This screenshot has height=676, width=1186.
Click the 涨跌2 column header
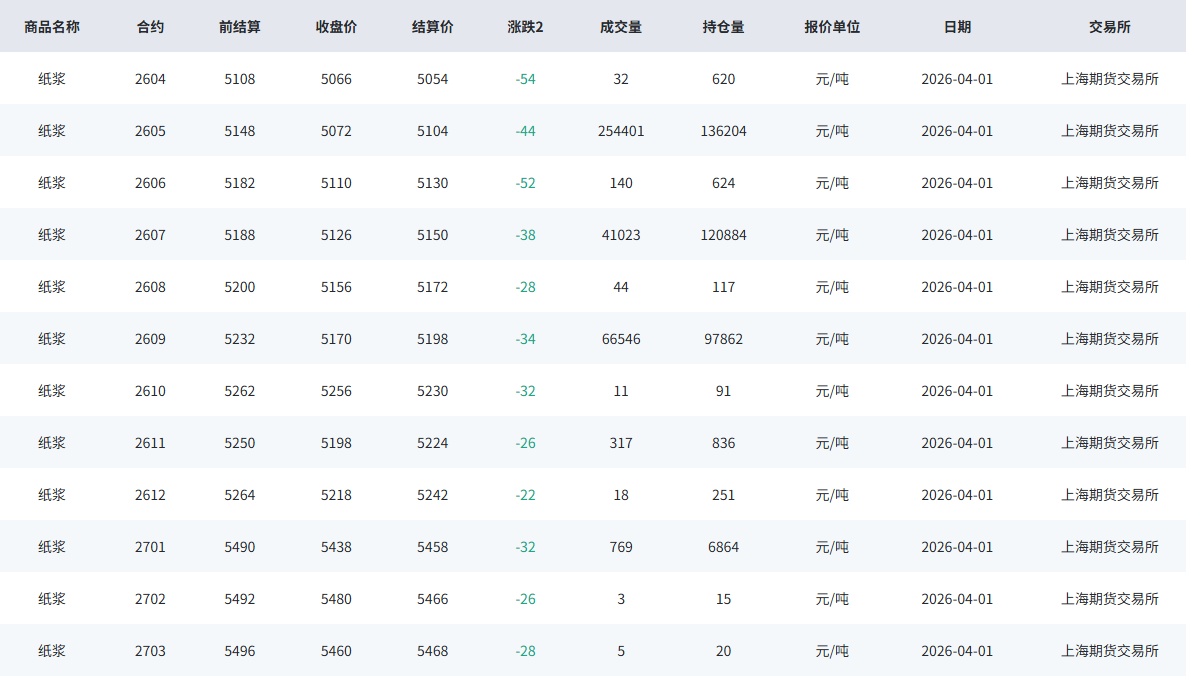tap(525, 27)
